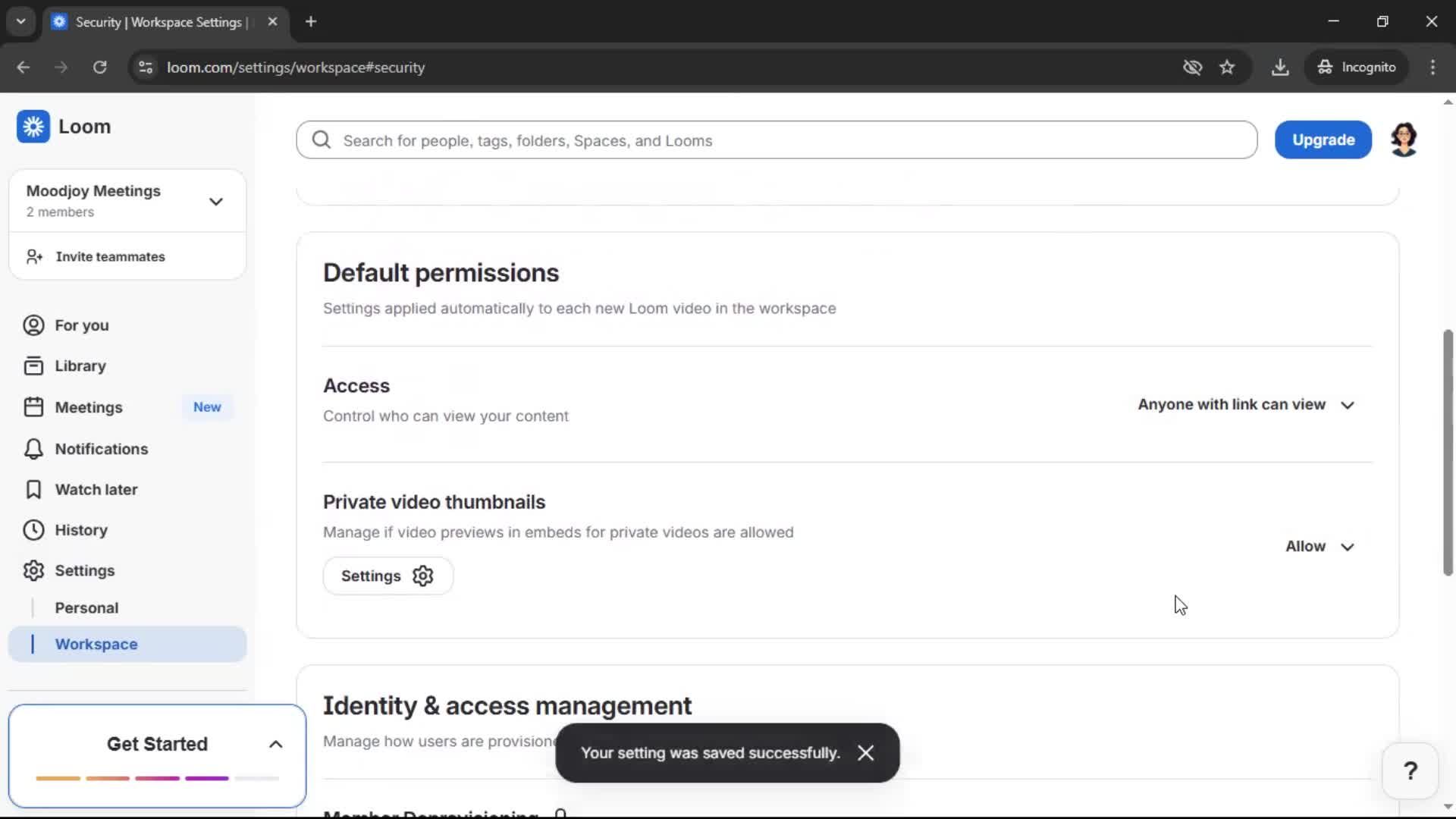This screenshot has width=1456, height=819.
Task: Open the Meetings section
Action: click(90, 407)
